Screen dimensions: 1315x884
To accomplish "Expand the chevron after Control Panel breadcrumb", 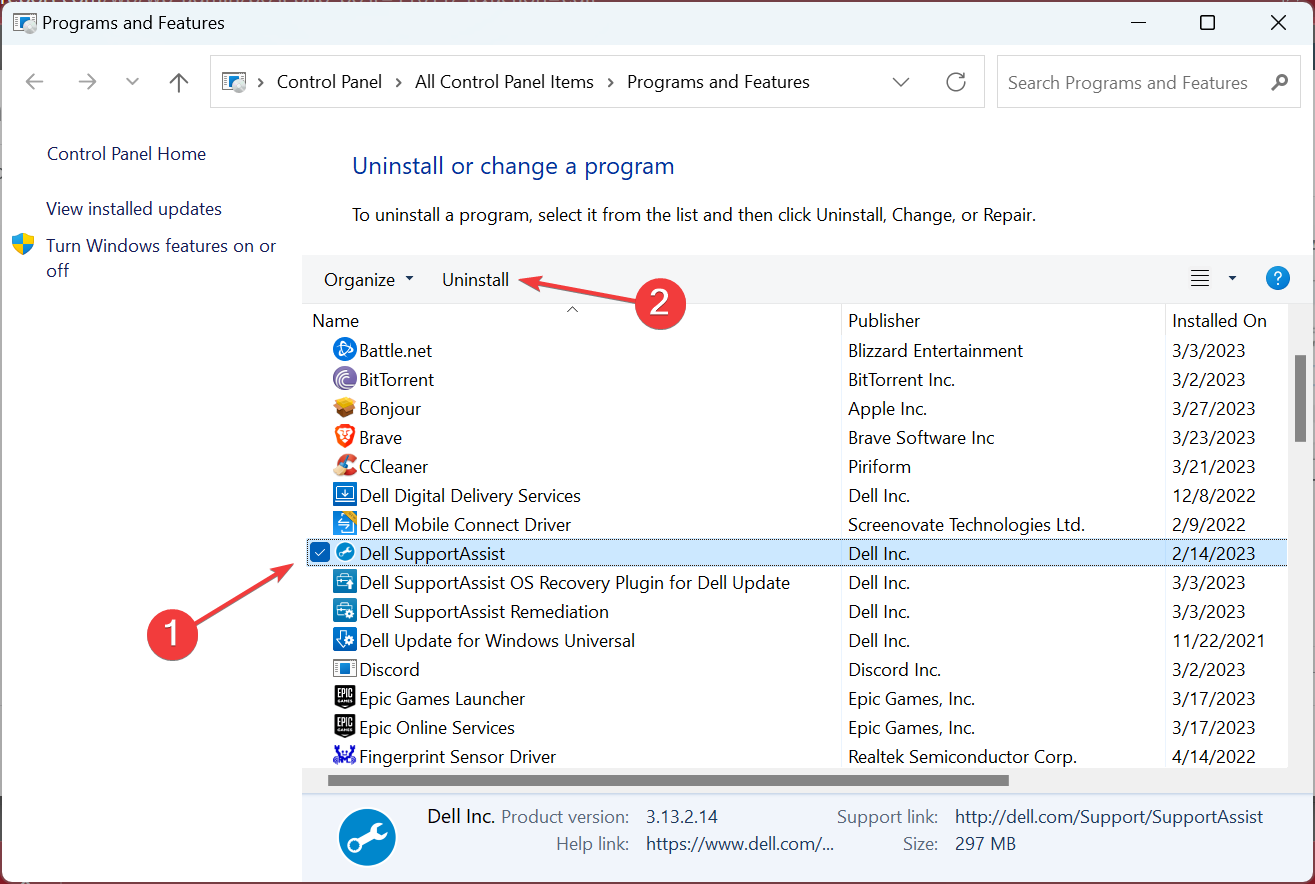I will (x=399, y=82).
